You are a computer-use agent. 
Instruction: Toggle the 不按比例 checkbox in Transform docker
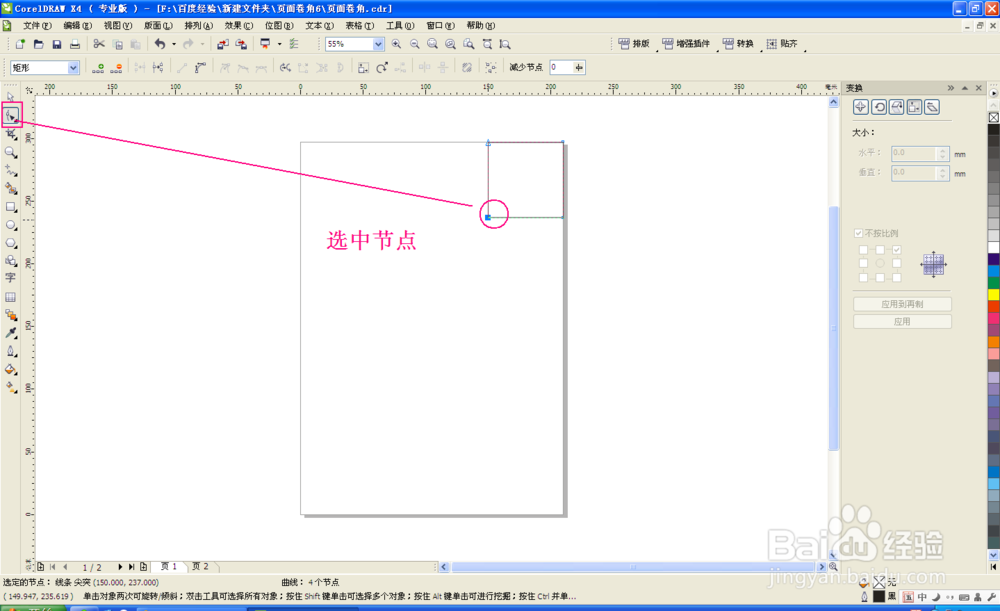tap(858, 233)
